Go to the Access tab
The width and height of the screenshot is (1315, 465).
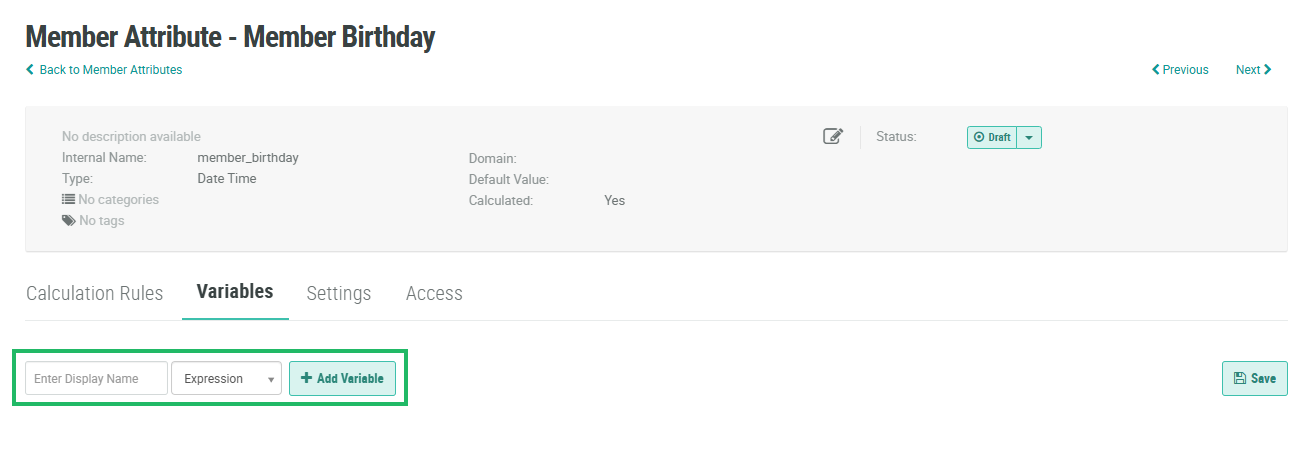point(434,293)
